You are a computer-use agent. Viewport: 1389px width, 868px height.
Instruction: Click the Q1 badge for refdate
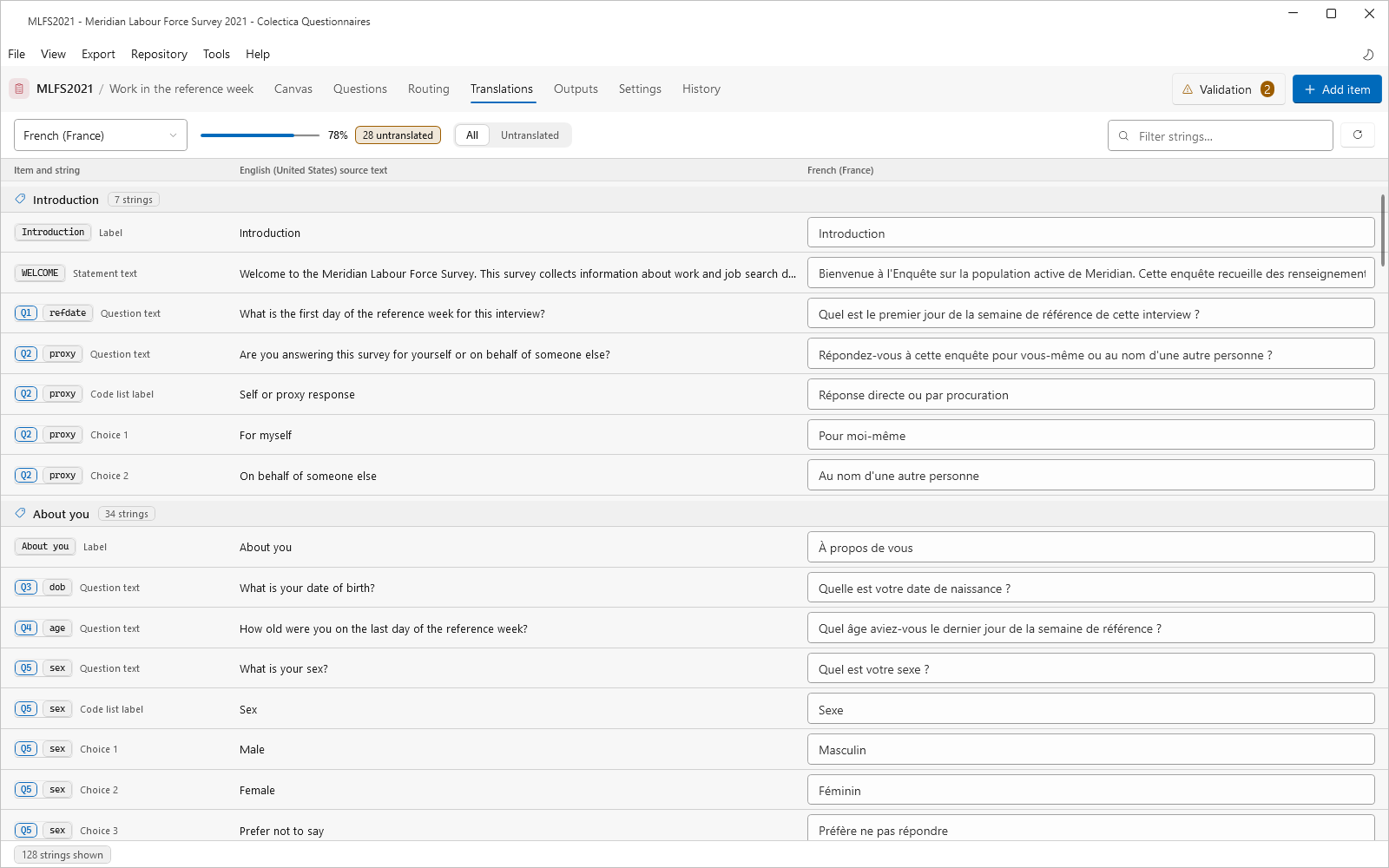(x=26, y=313)
